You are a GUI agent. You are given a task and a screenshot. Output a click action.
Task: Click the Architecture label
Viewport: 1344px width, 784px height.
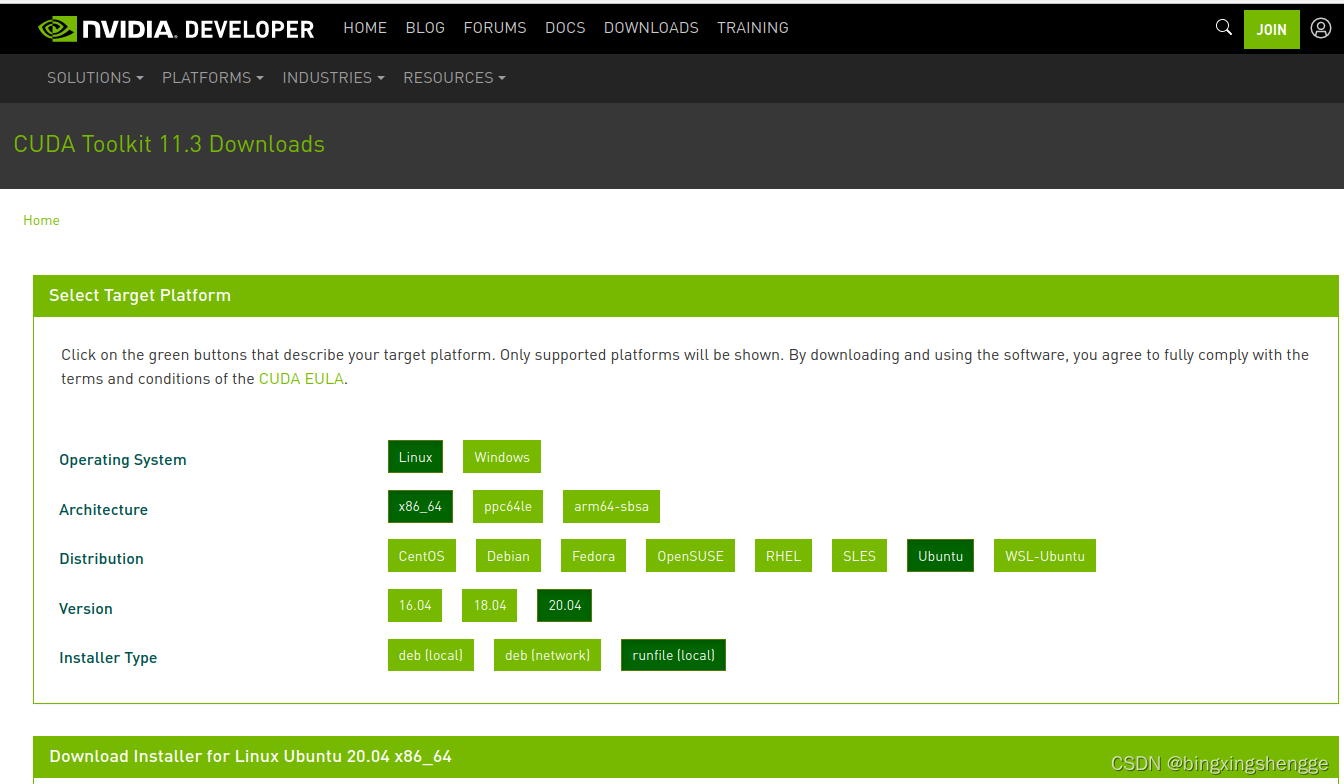103,510
